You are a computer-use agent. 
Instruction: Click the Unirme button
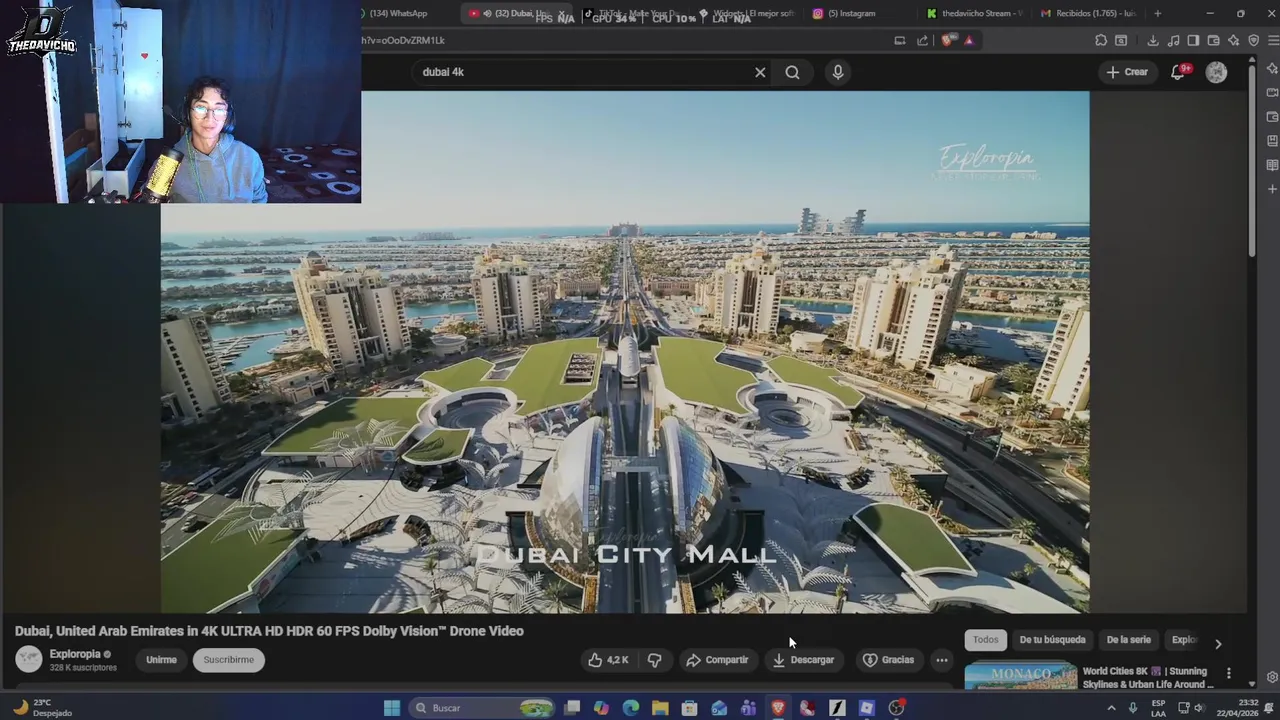pos(161,660)
